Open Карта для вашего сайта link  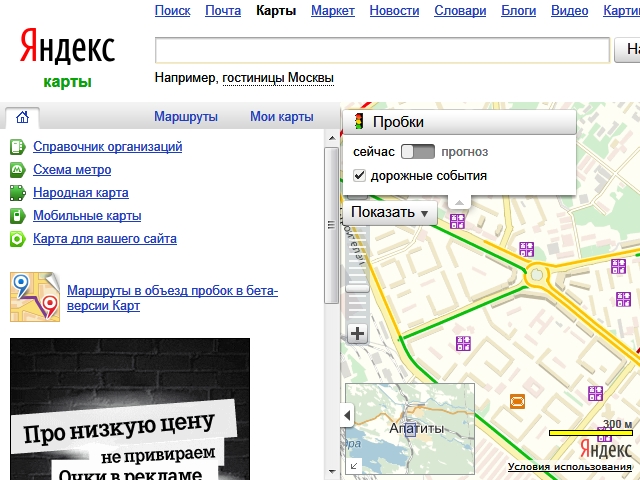[x=105, y=238]
